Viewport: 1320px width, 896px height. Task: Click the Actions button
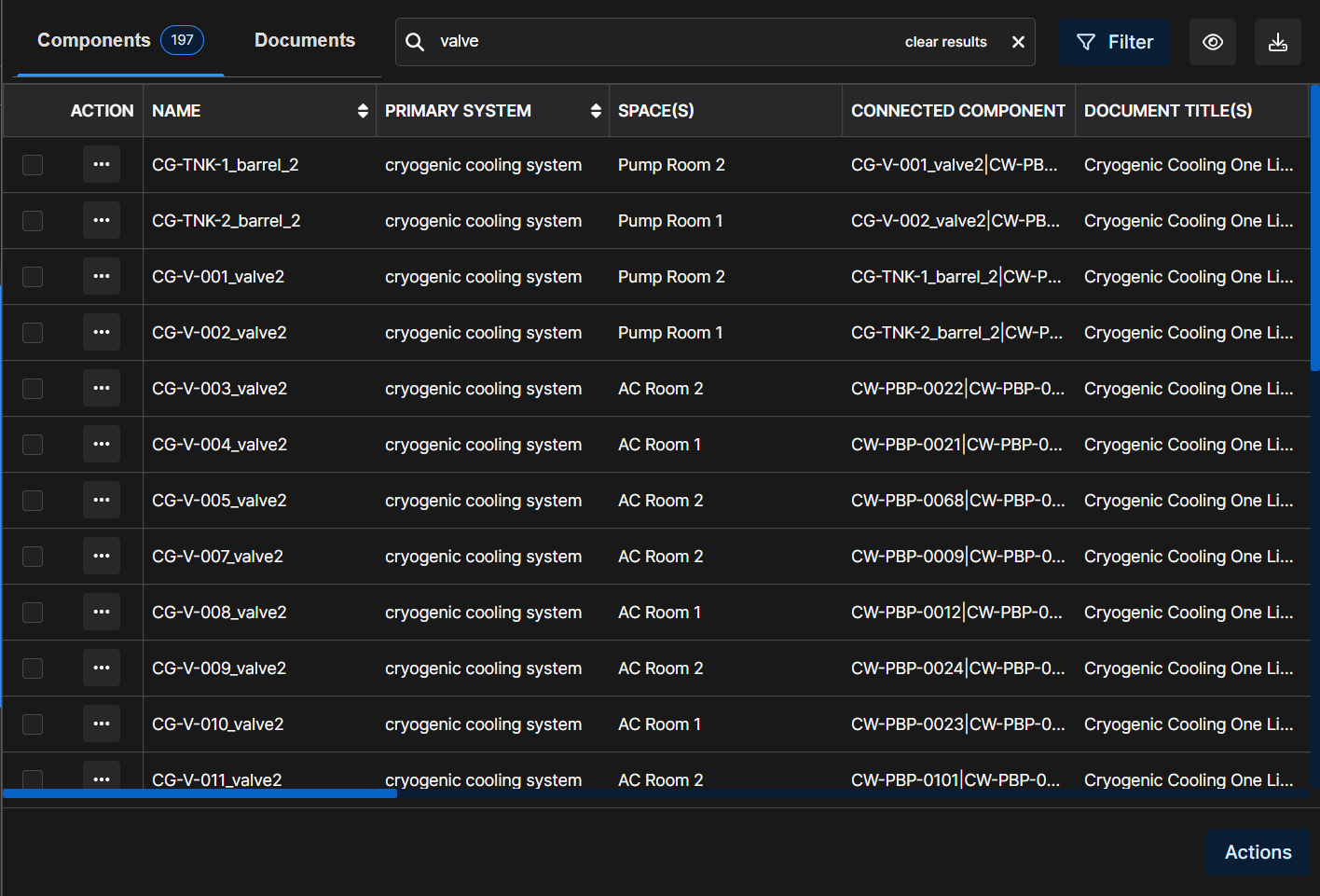[1258, 852]
